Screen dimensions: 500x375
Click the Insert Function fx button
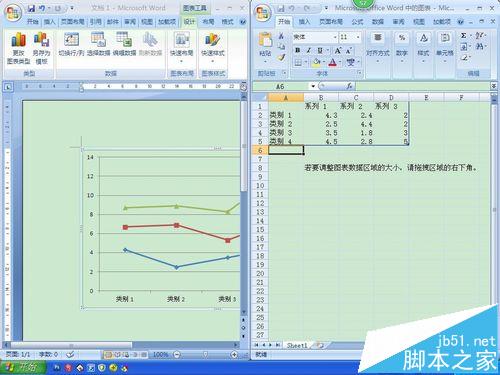pyautogui.click(x=349, y=87)
